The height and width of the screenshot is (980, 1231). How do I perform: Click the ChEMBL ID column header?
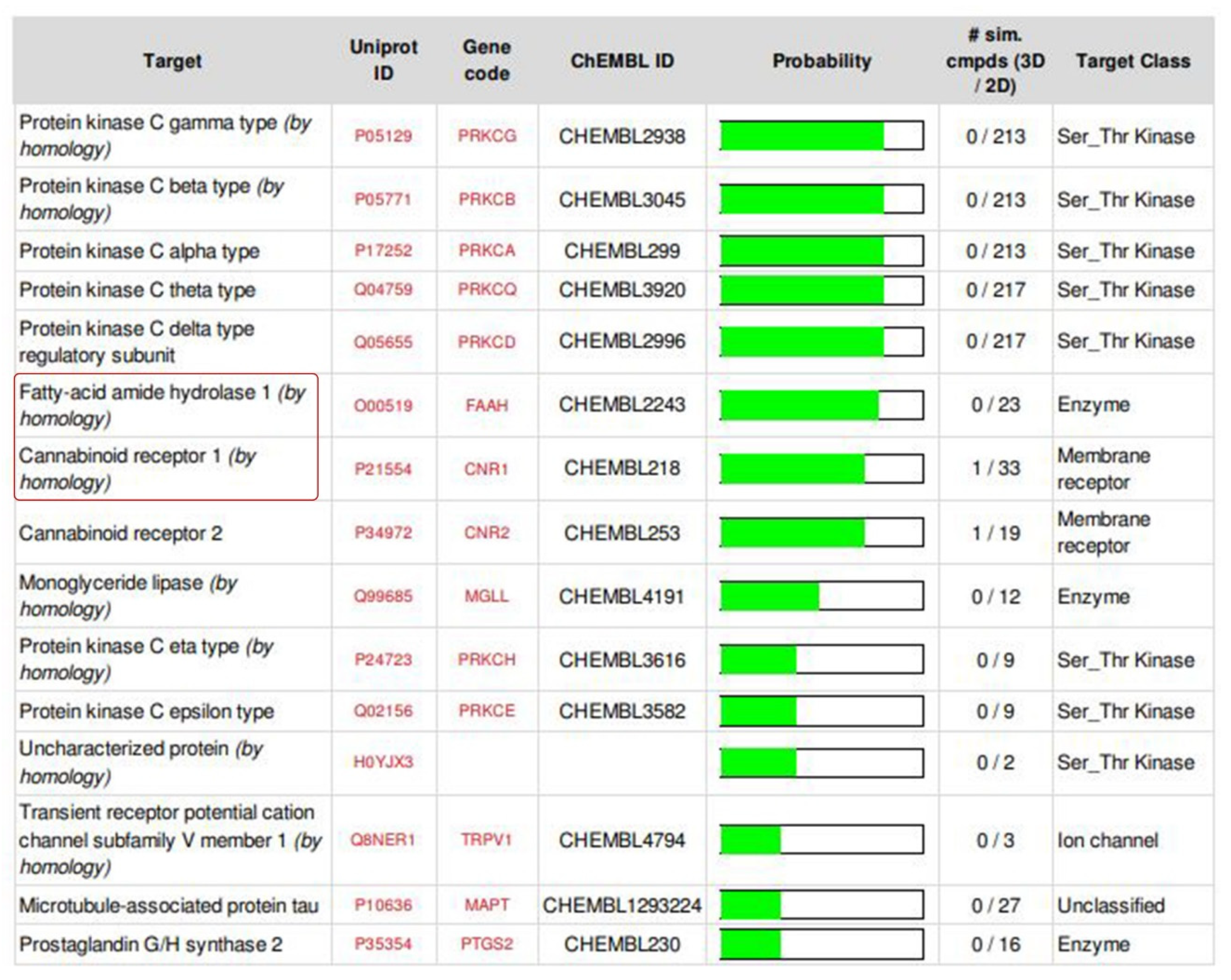tap(622, 61)
